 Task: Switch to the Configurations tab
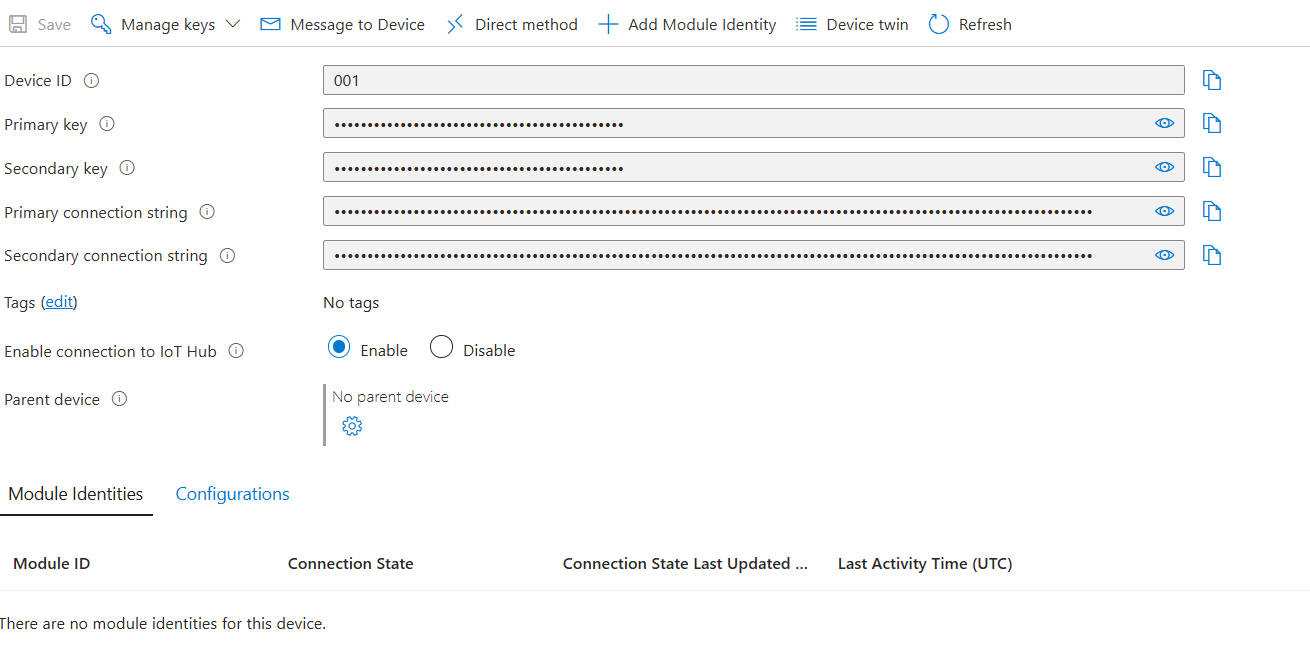pyautogui.click(x=232, y=494)
